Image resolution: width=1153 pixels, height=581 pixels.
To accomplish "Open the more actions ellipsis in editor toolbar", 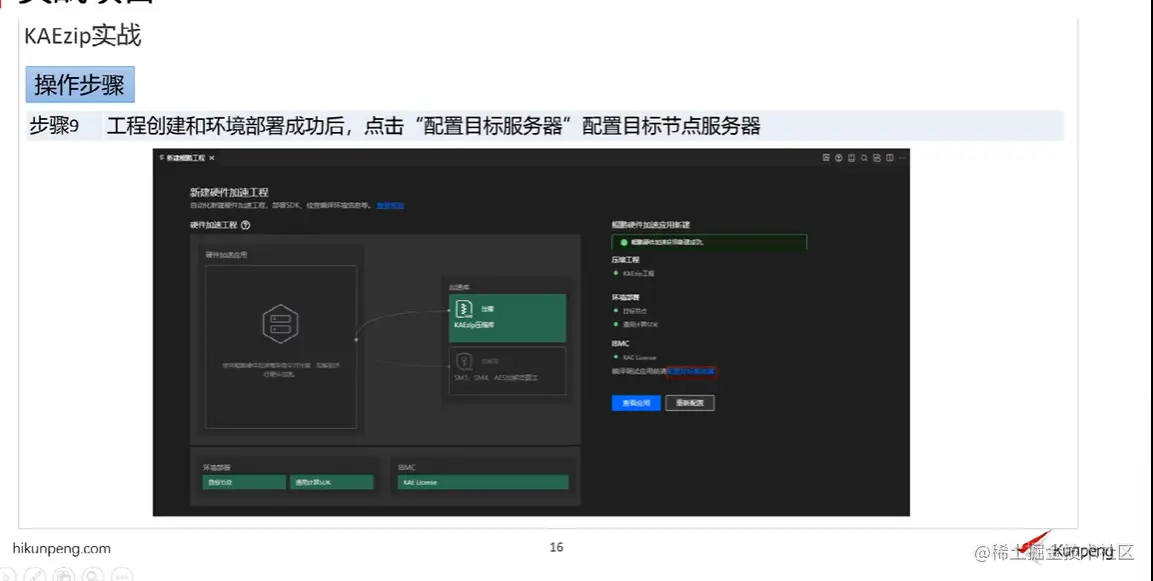I will coord(902,158).
